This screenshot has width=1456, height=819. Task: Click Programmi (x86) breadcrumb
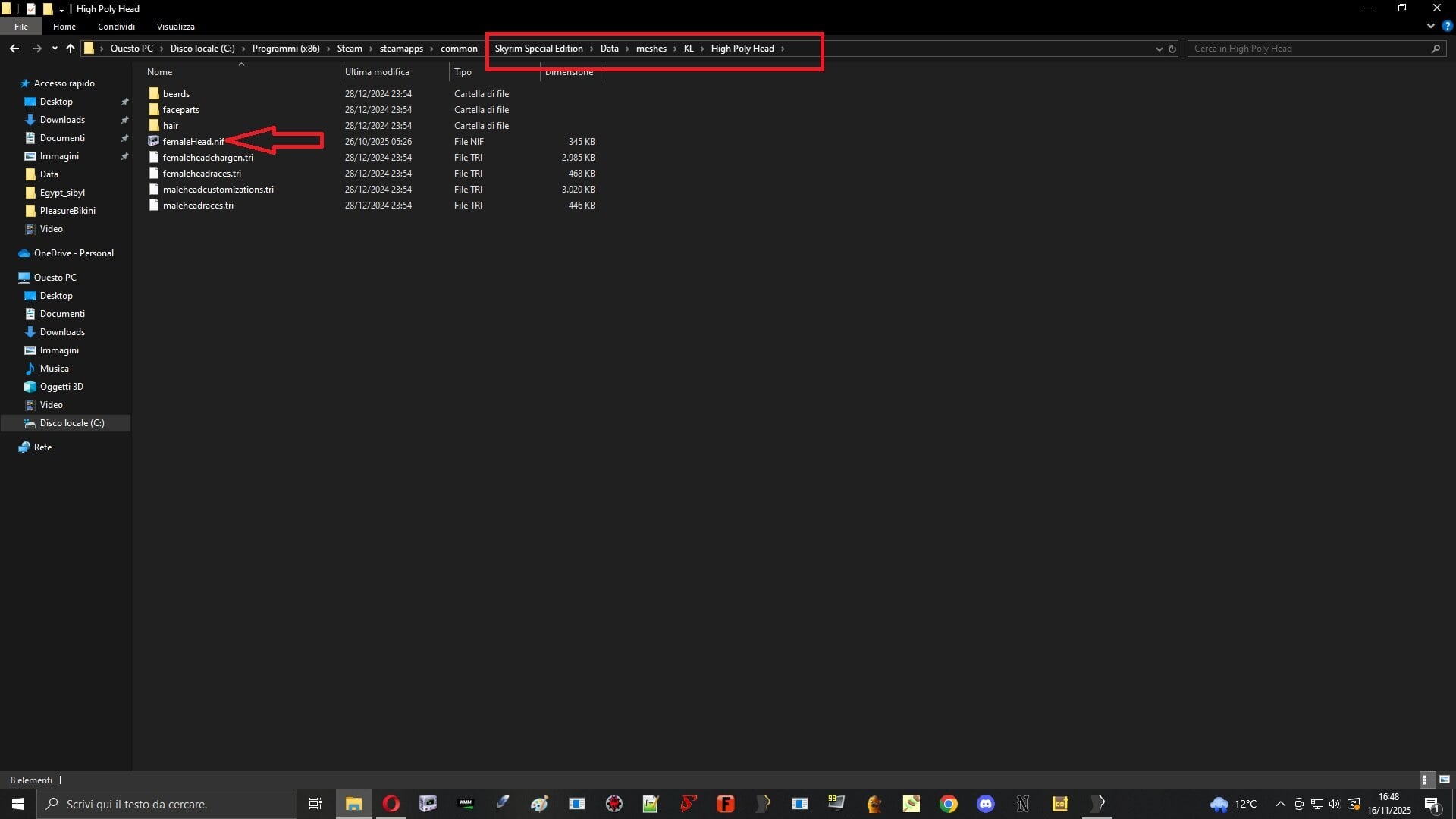click(286, 49)
